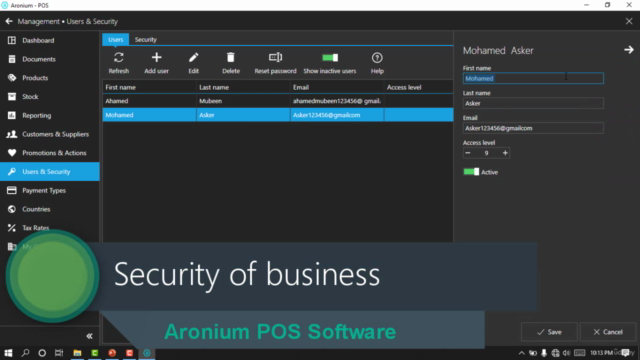The image size is (640, 360).
Task: Open the Help question mark icon
Action: click(x=377, y=58)
